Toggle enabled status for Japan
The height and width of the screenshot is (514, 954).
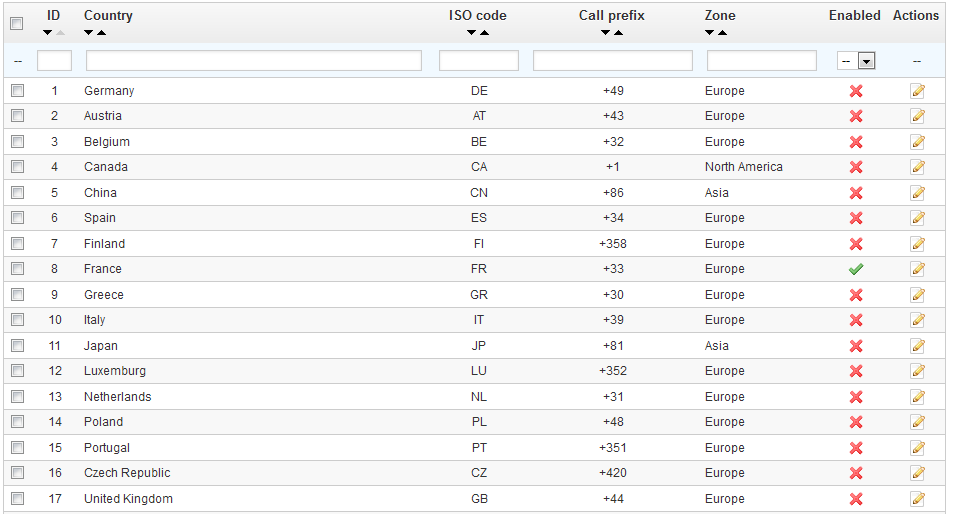pyautogui.click(x=856, y=347)
